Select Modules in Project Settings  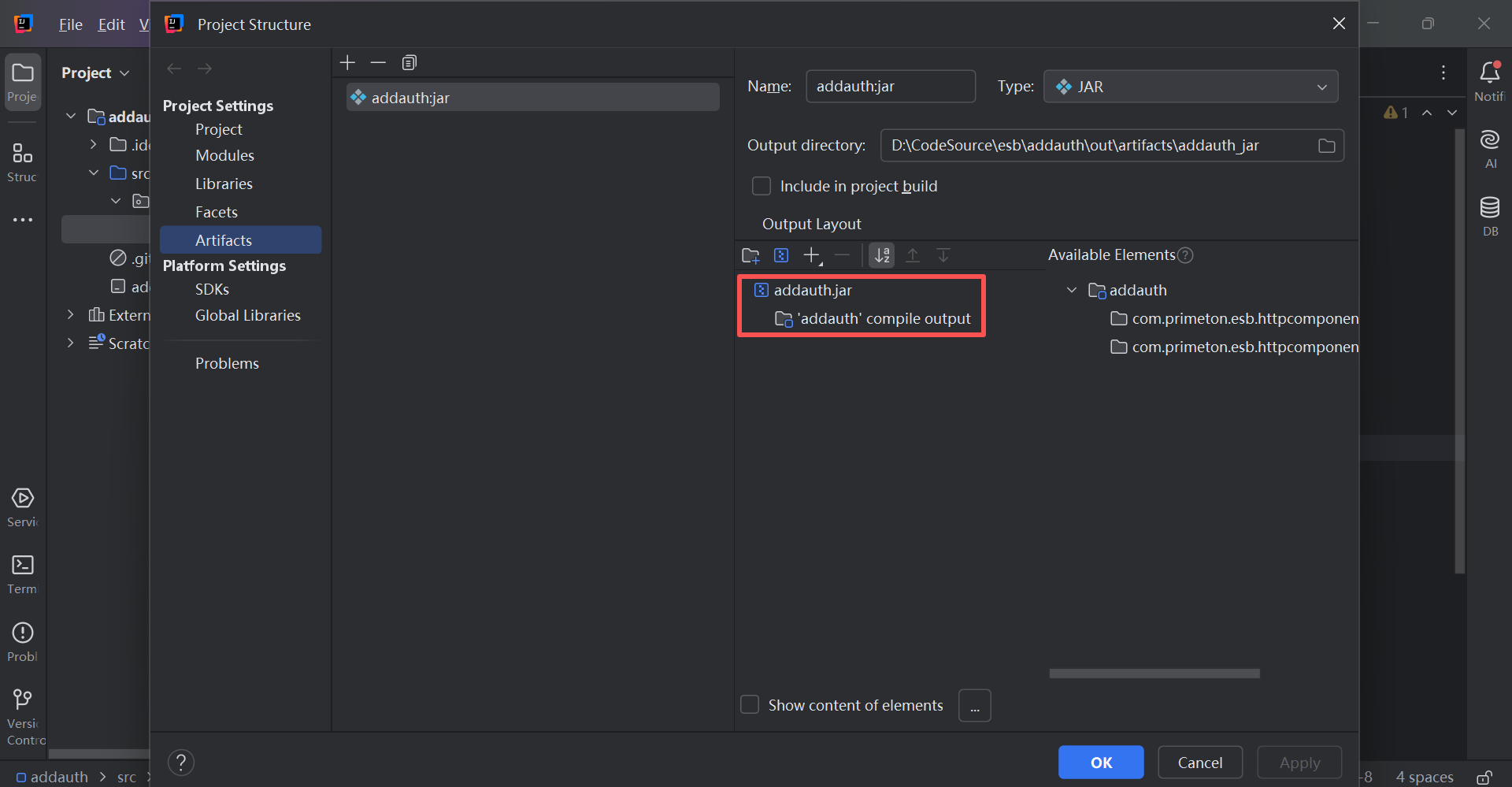[x=224, y=155]
